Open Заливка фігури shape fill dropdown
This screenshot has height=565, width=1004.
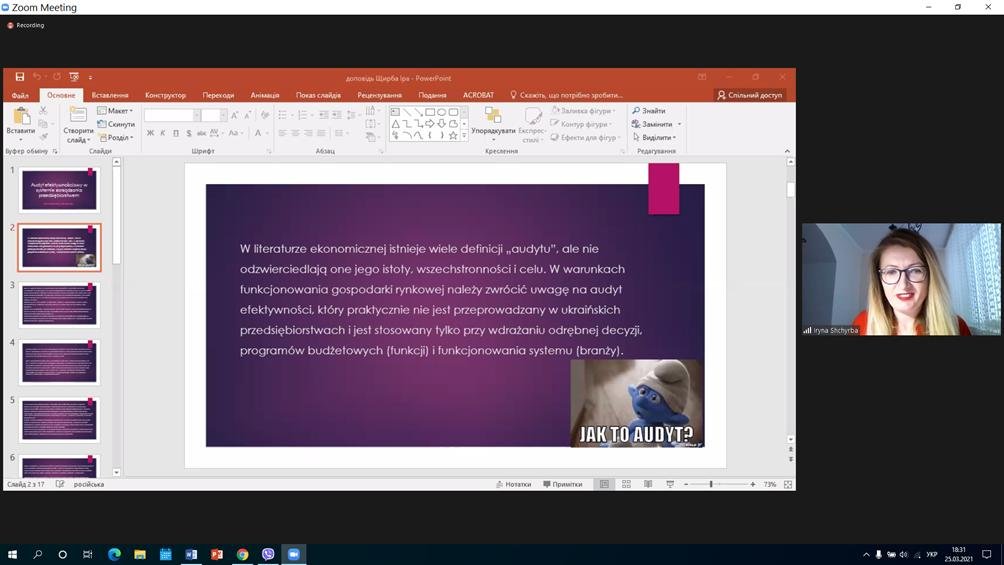pos(583,111)
